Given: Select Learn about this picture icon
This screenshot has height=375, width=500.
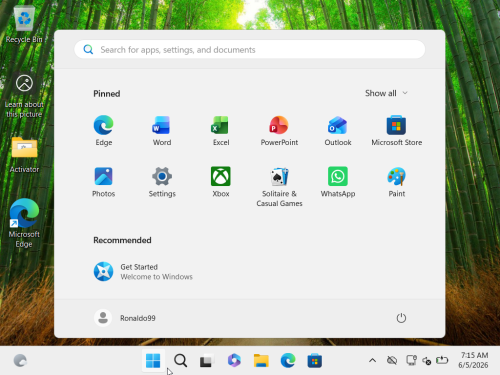Looking at the screenshot, I should click(x=24, y=96).
